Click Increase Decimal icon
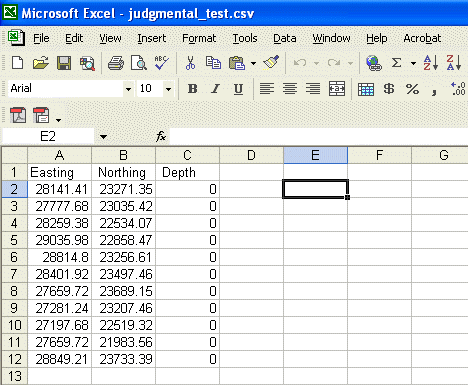 [x=458, y=89]
